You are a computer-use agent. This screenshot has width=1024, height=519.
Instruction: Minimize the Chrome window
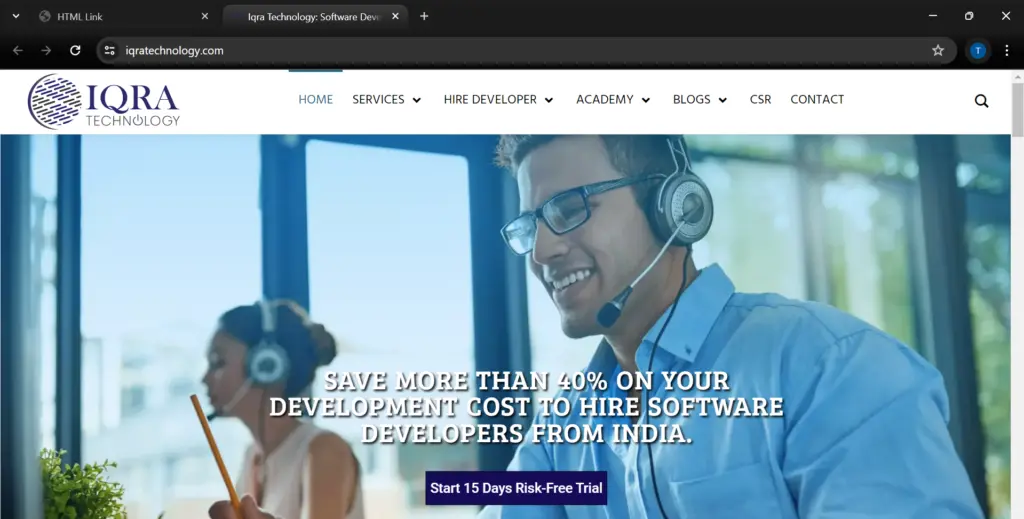933,16
